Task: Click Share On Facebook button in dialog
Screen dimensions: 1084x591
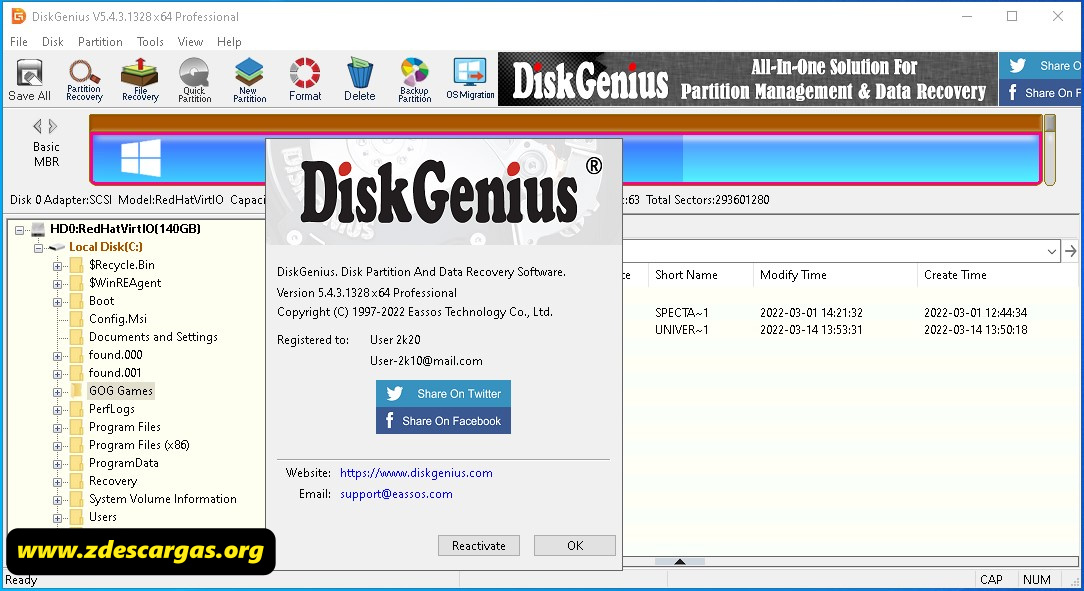Action: click(x=443, y=420)
